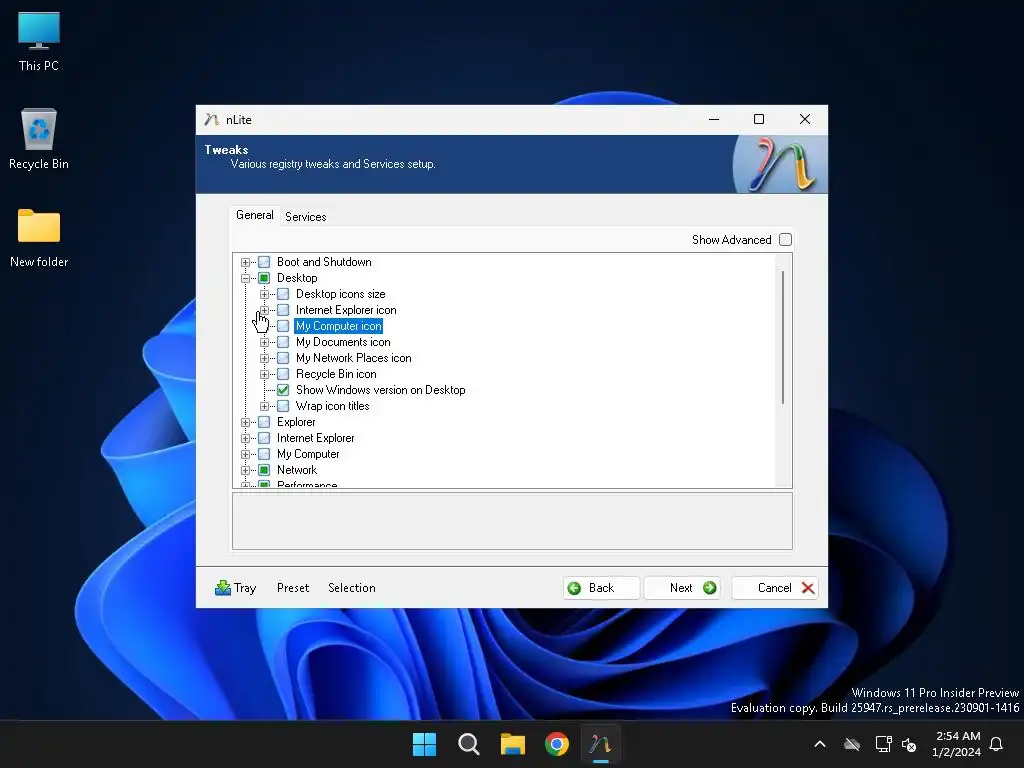Open the Preset menu
This screenshot has width=1024, height=768.
pos(293,588)
